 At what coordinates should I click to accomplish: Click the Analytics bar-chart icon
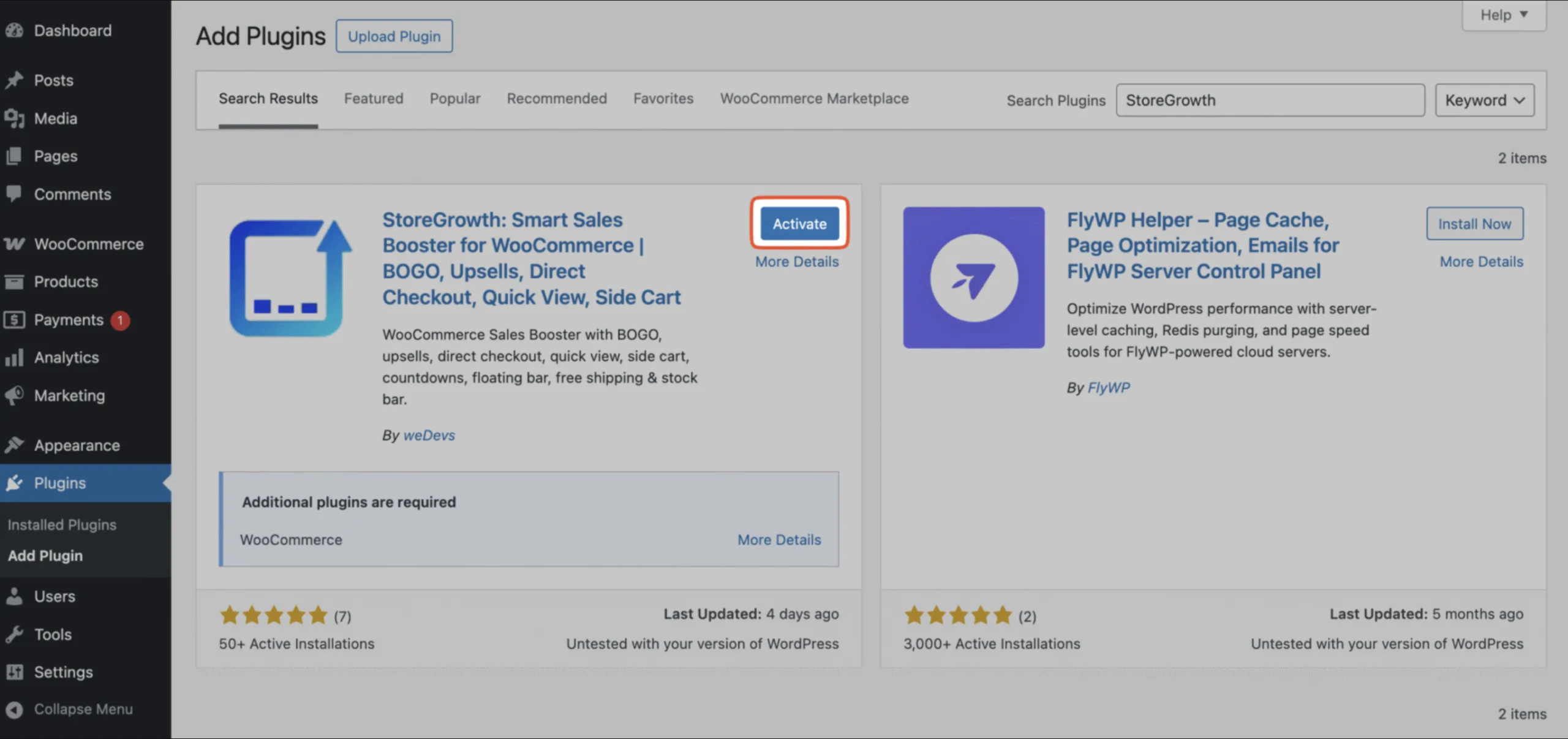tap(14, 357)
